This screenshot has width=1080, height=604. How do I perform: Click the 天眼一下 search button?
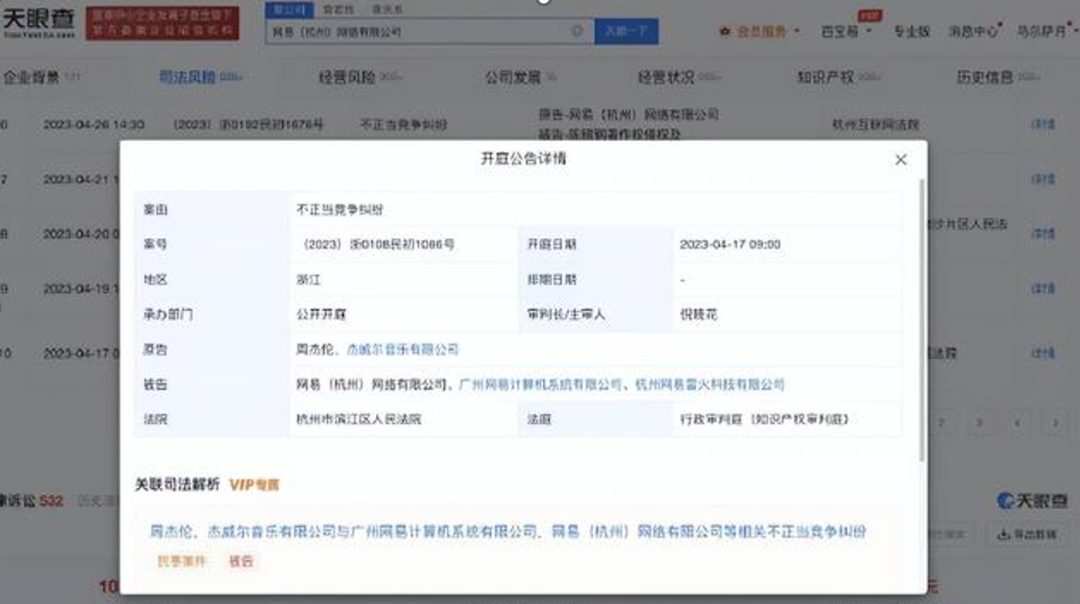click(x=626, y=31)
